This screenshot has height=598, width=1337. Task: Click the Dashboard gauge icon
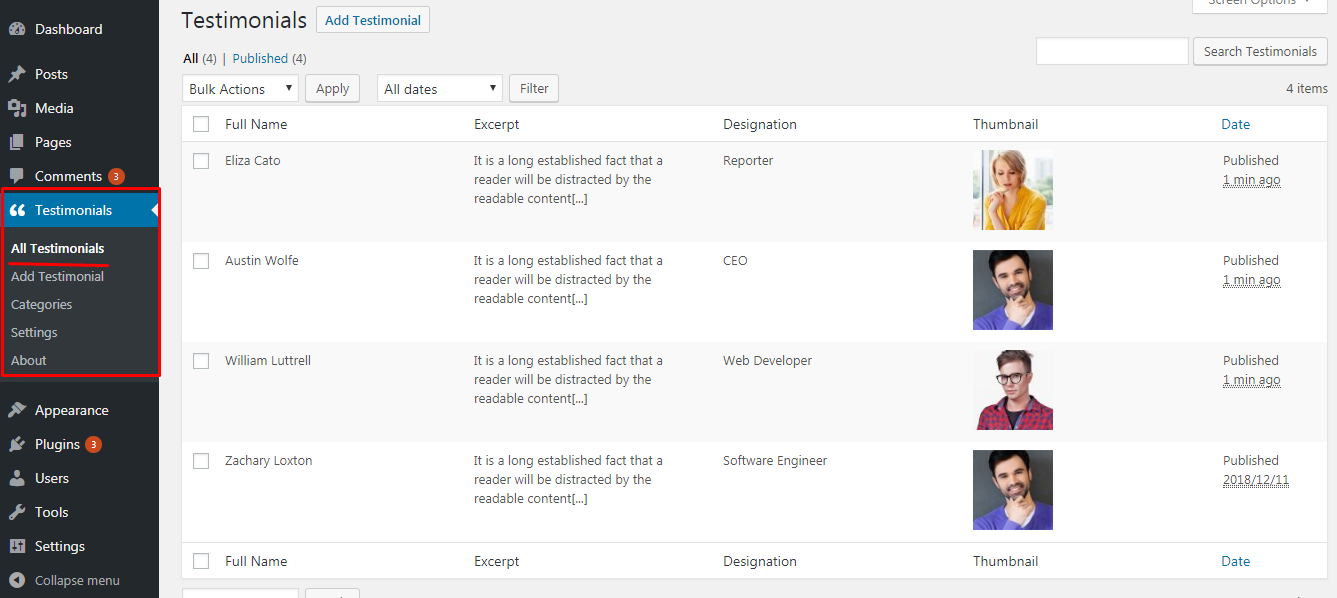17,29
